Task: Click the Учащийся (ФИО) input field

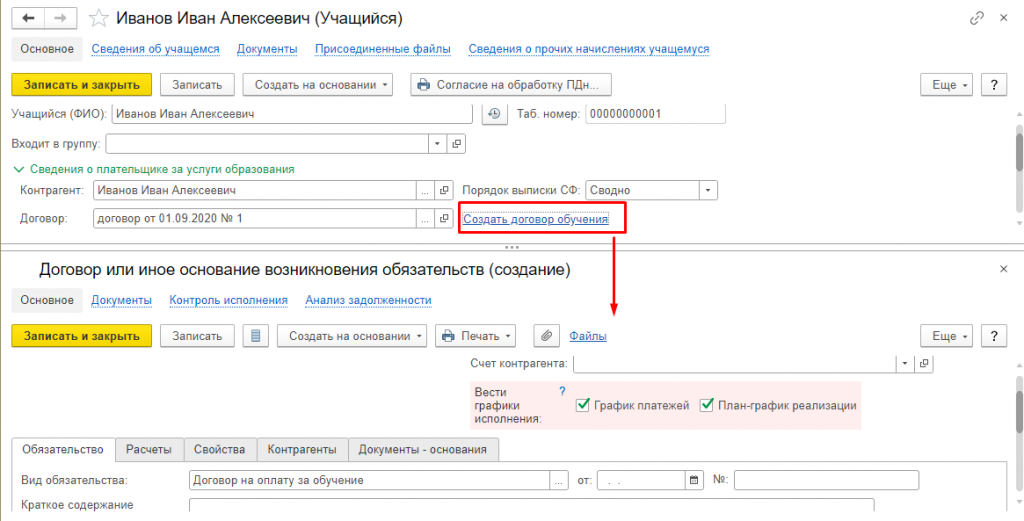Action: click(292, 114)
